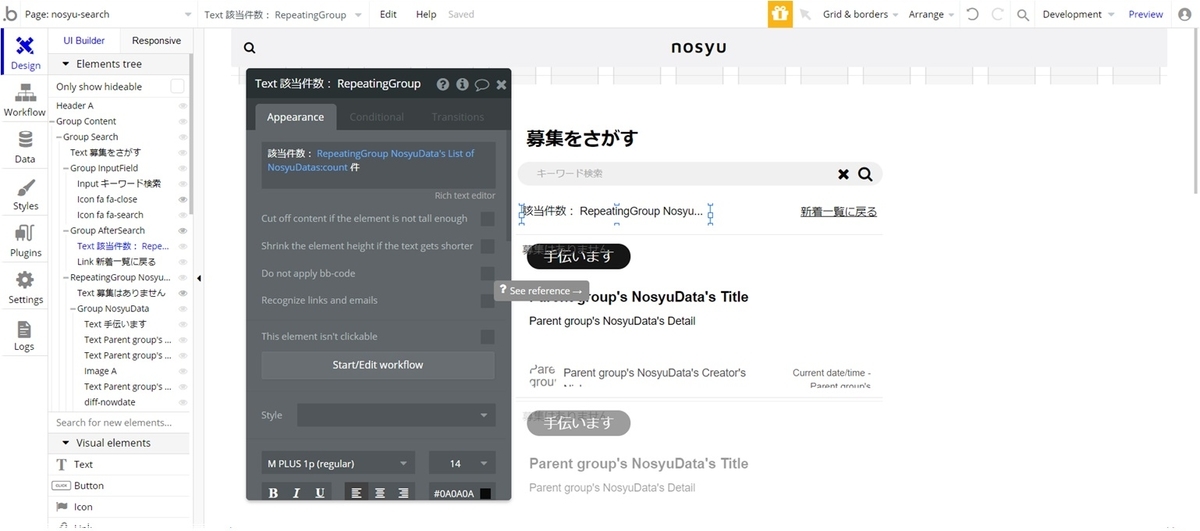Open the Conditional tab
Image resolution: width=1200 pixels, height=531 pixels.
[x=377, y=117]
